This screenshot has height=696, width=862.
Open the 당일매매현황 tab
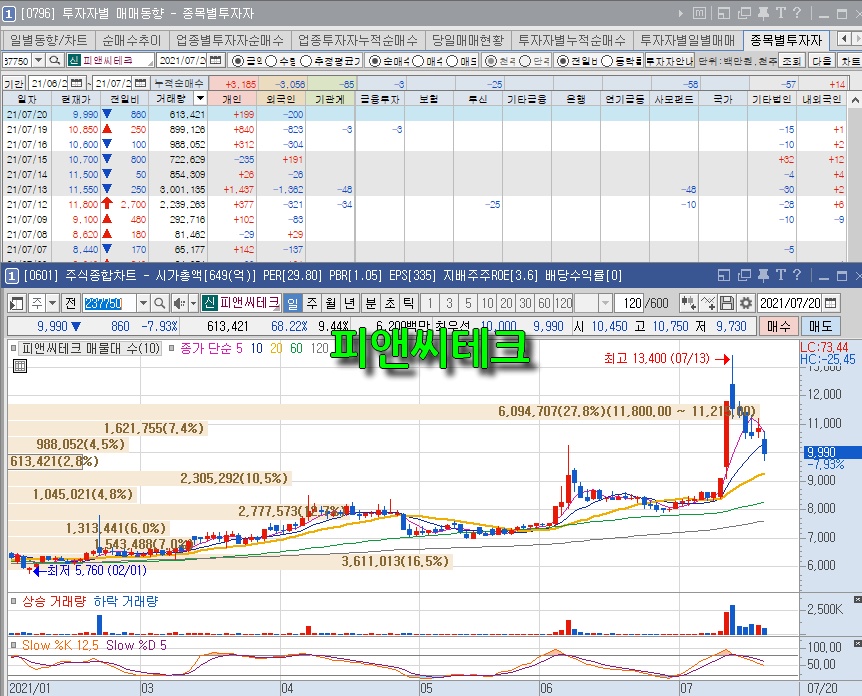click(467, 40)
